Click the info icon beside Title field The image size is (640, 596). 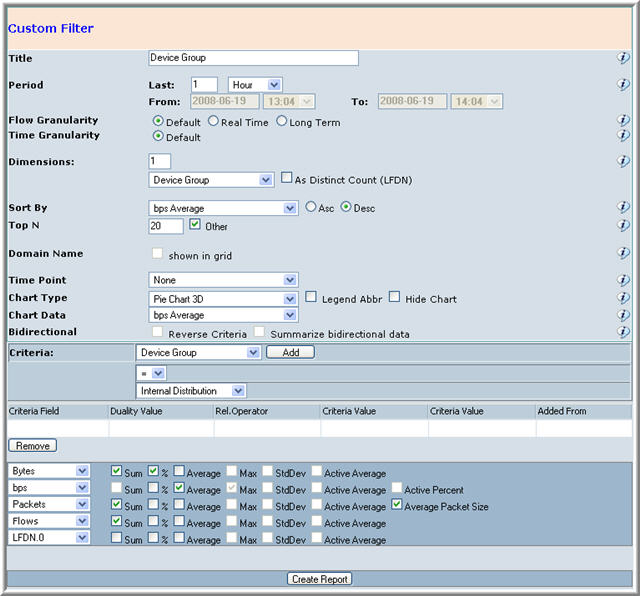(623, 58)
